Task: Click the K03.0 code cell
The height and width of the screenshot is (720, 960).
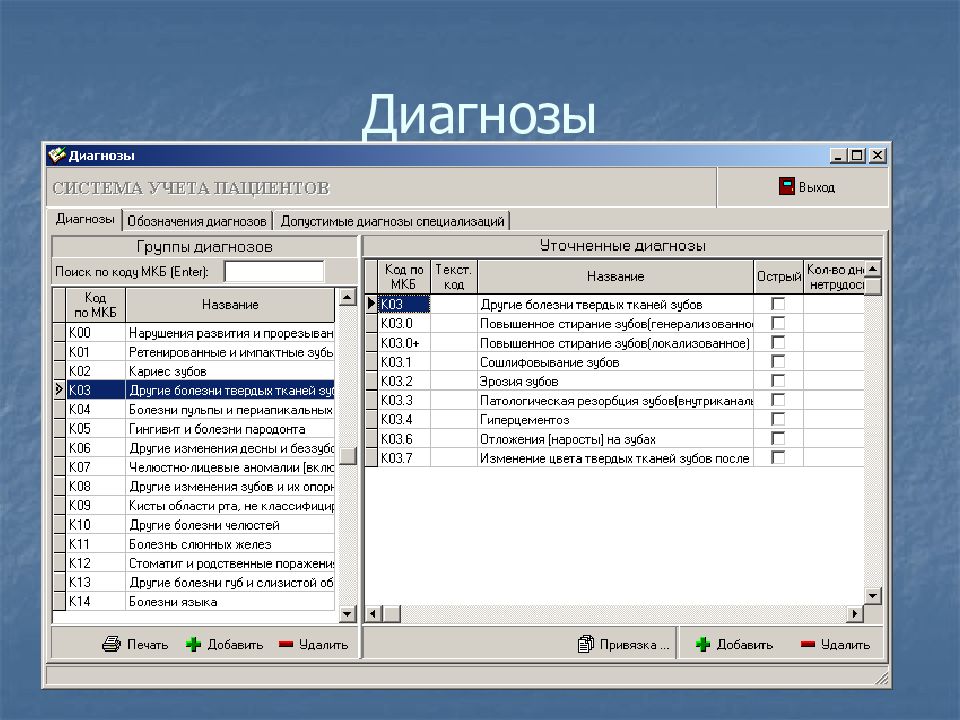Action: click(404, 323)
